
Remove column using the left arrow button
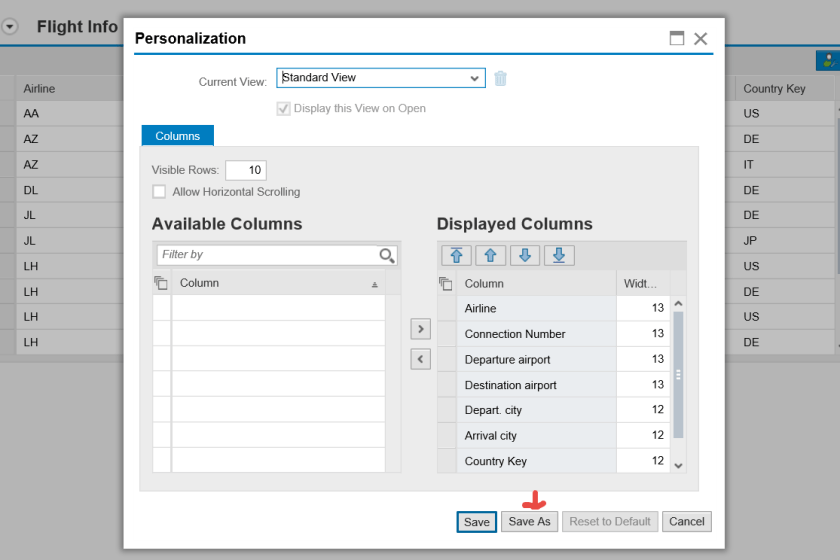point(421,359)
